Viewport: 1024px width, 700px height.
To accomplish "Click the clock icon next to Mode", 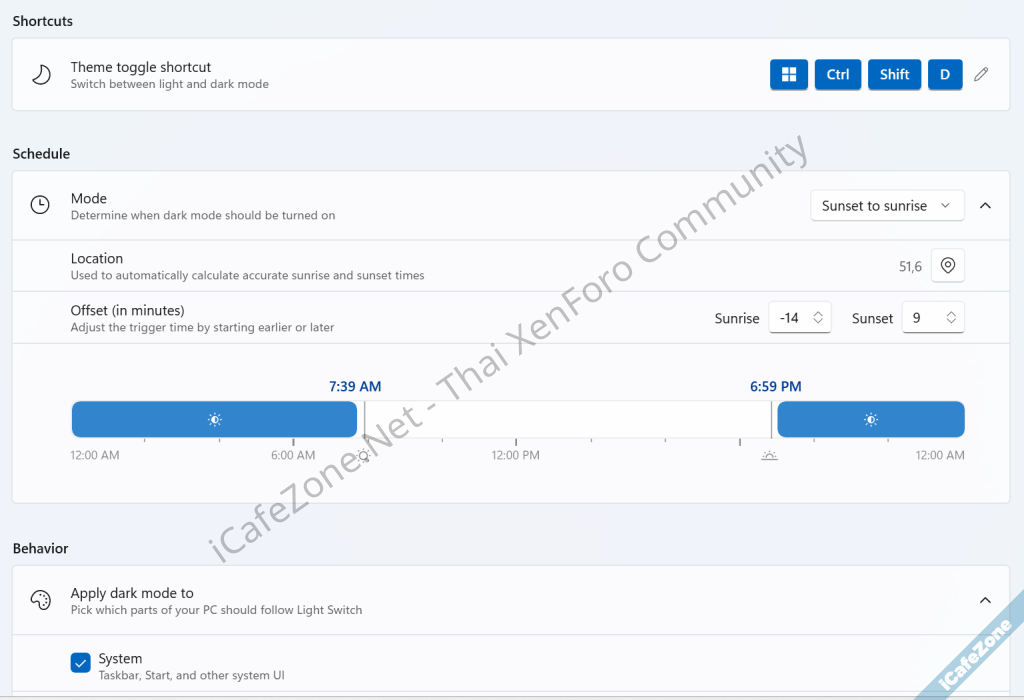I will click(x=40, y=205).
